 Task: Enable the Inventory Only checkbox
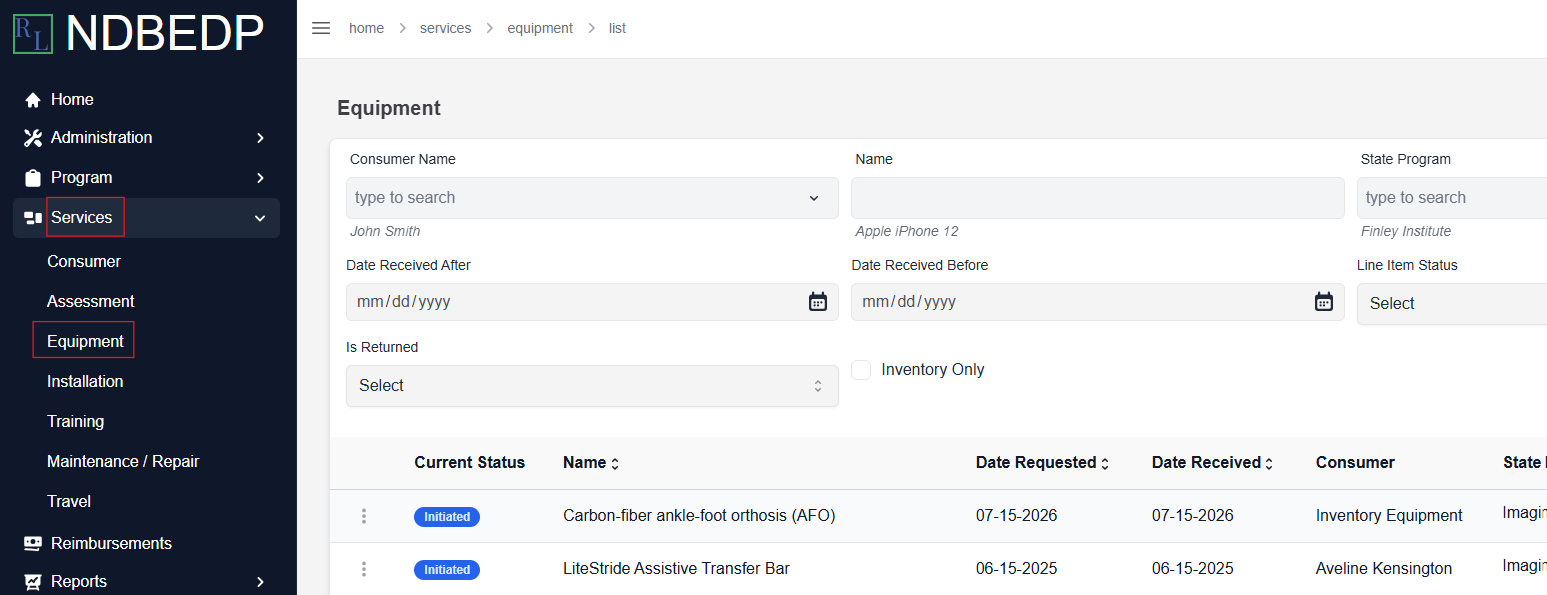(861, 370)
